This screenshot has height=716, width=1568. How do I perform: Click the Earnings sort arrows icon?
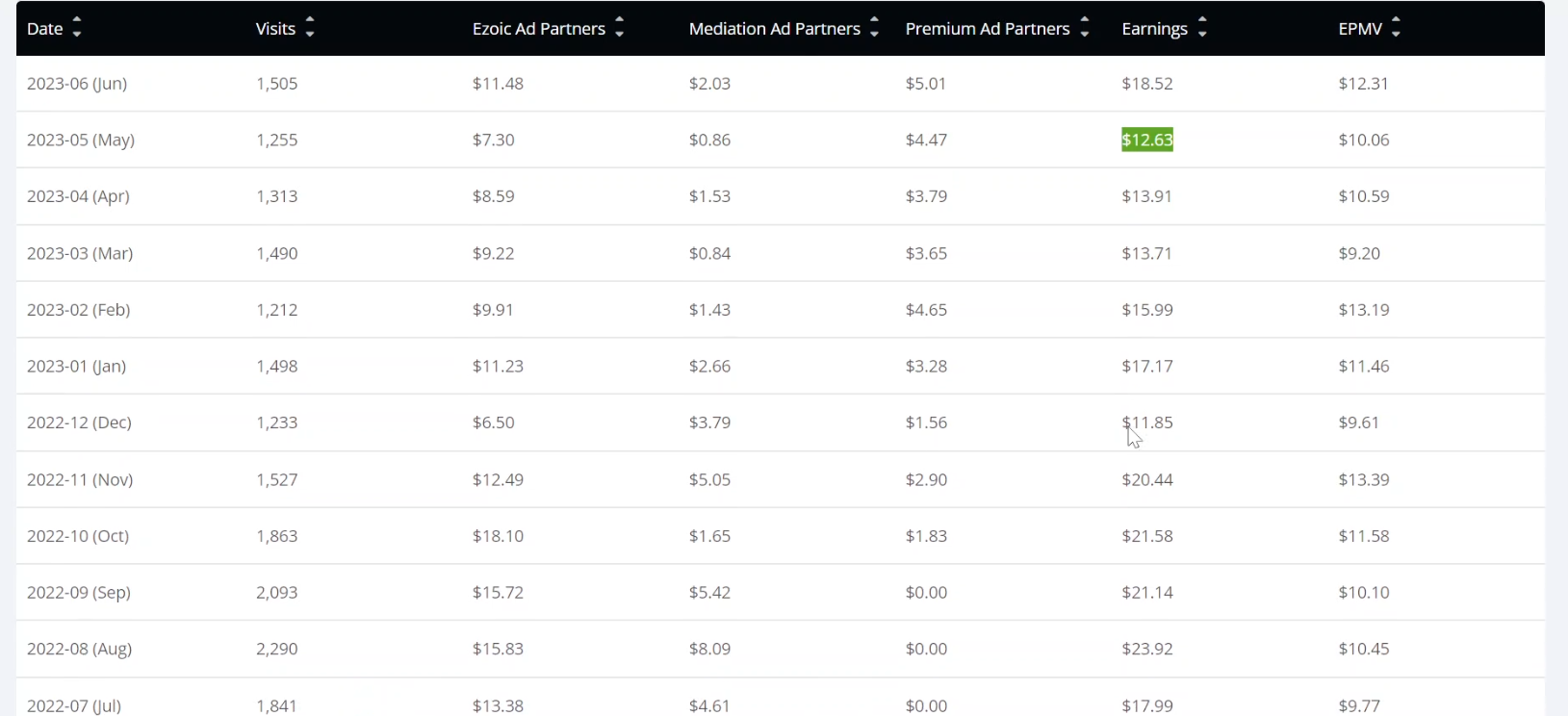1202,28
